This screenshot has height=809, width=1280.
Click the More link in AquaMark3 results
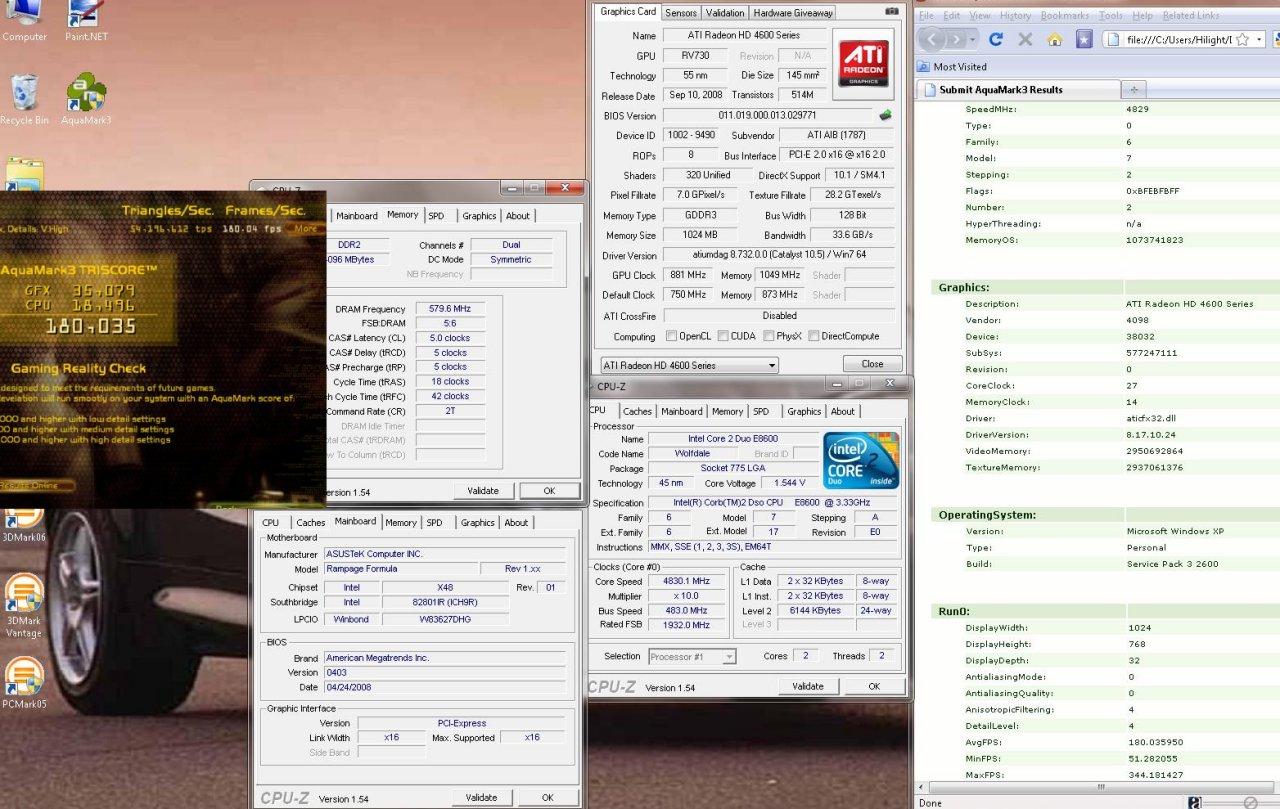pos(305,229)
